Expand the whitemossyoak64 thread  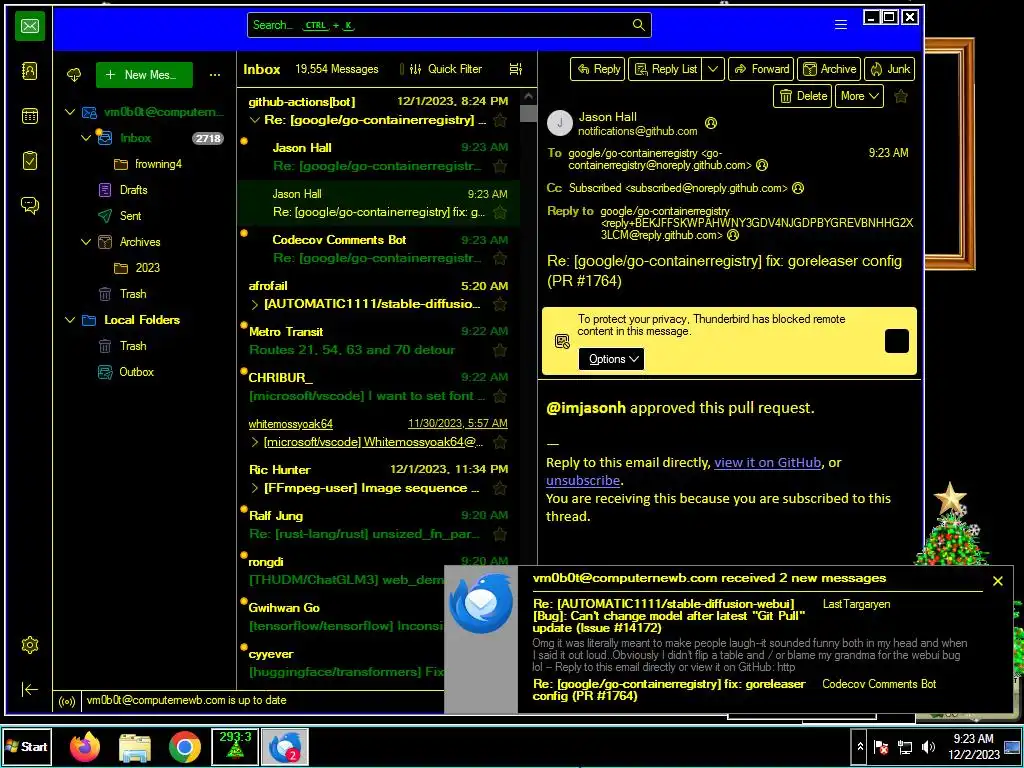pyautogui.click(x=255, y=443)
